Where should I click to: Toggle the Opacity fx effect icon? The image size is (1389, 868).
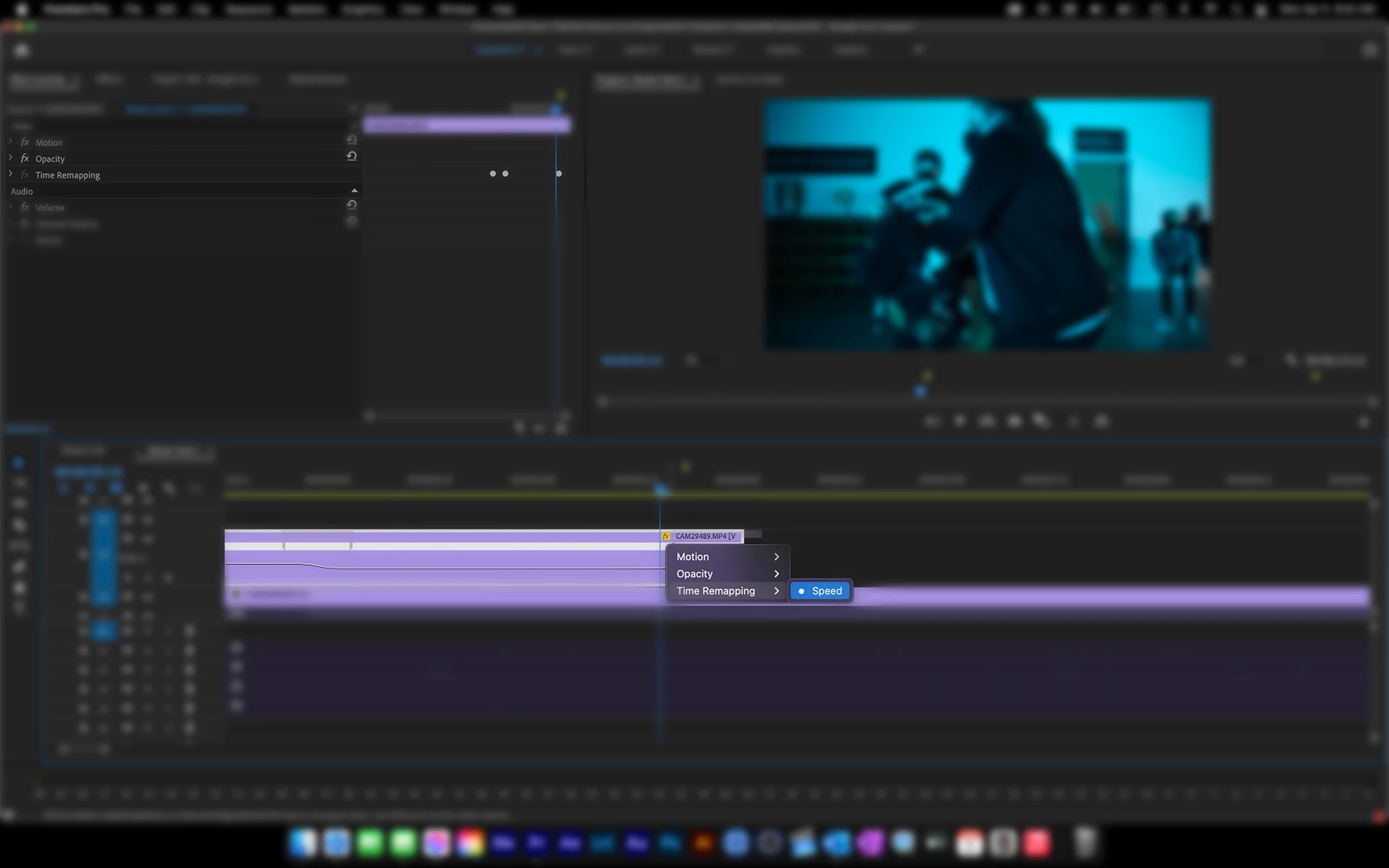coord(25,158)
